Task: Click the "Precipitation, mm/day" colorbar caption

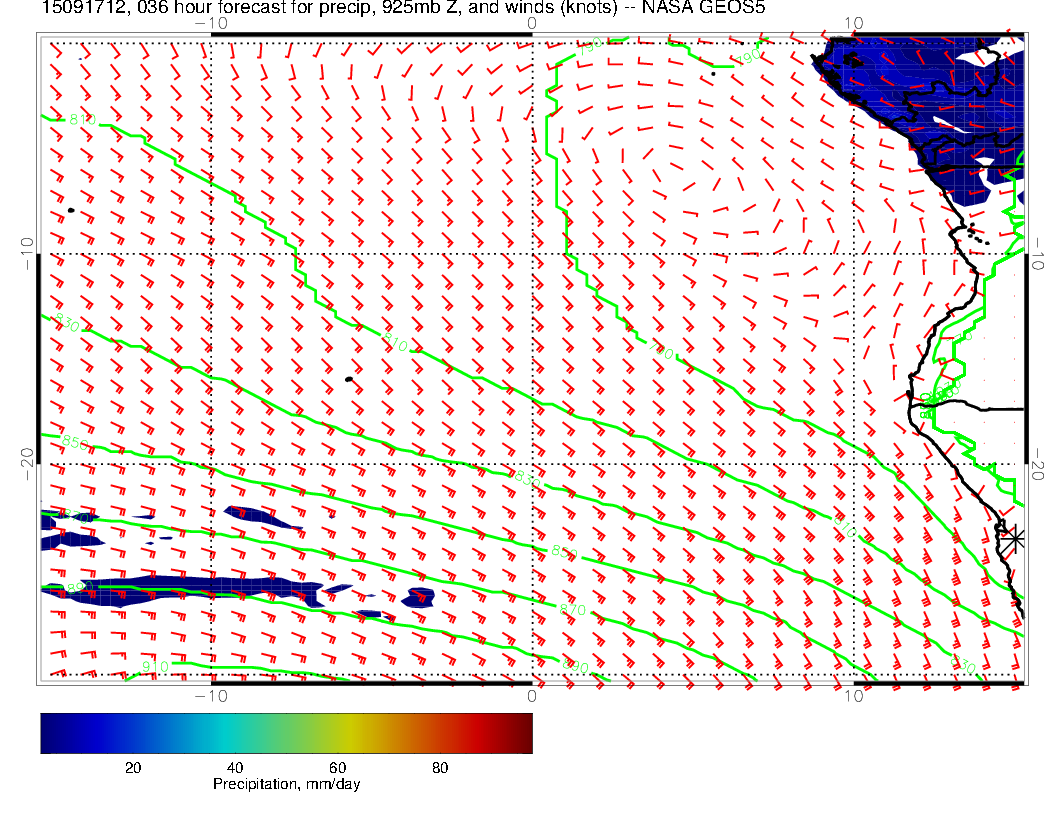Action: click(286, 785)
